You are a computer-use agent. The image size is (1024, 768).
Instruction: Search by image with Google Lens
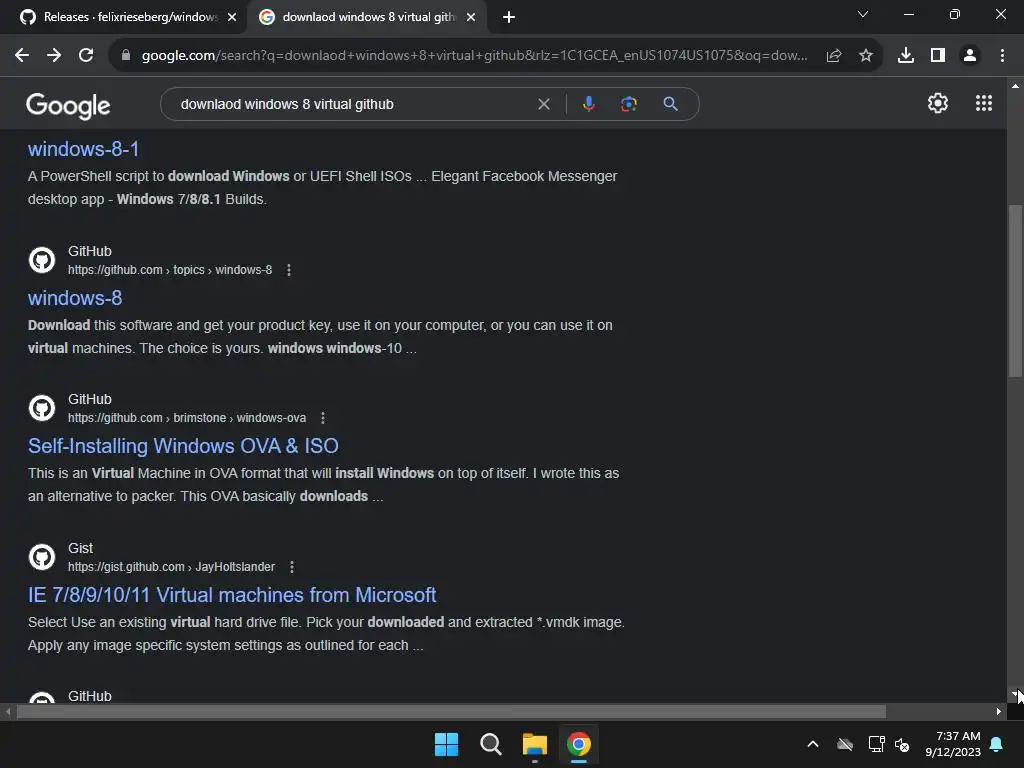(x=629, y=104)
